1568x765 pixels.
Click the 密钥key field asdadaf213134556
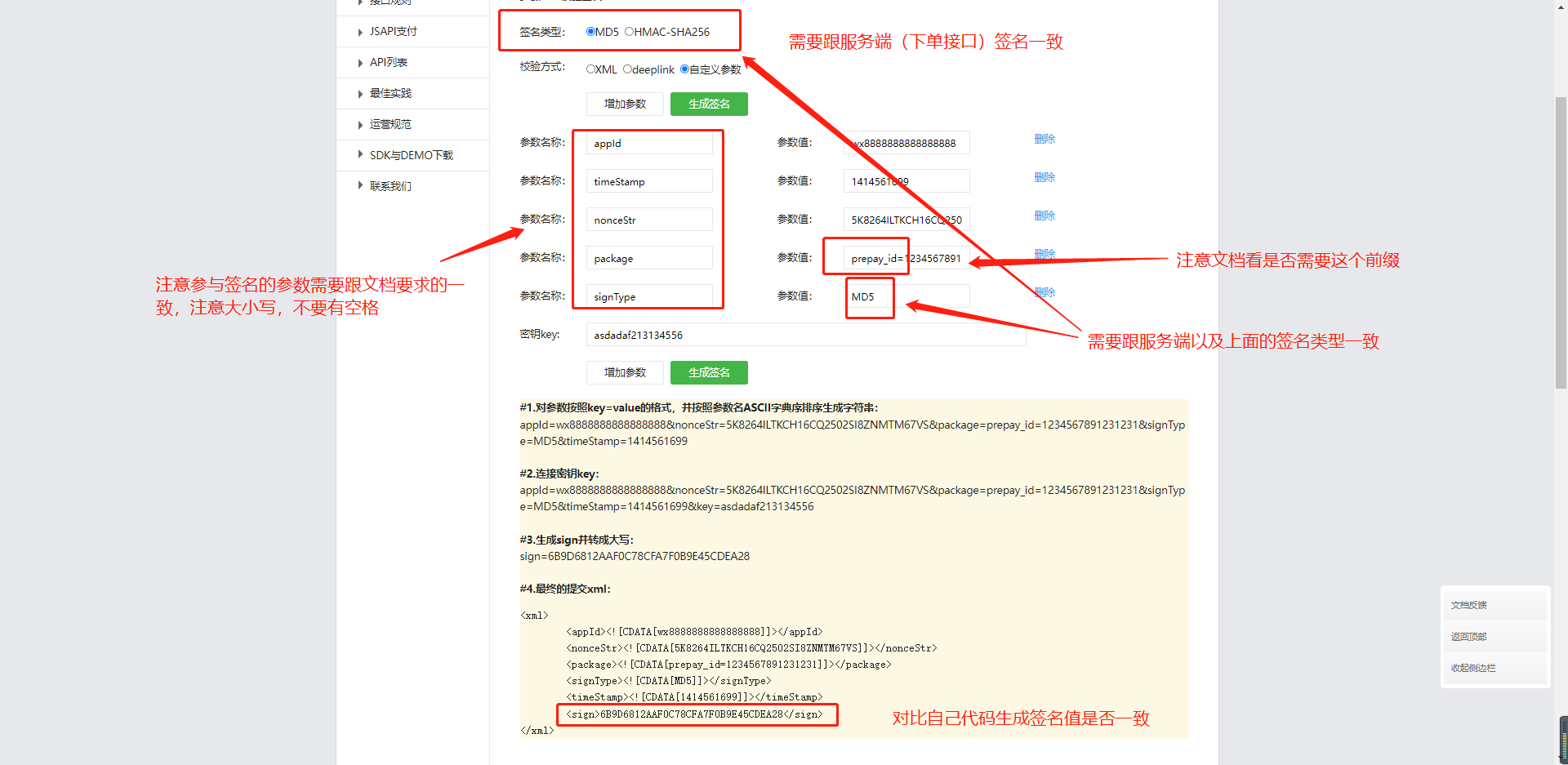[806, 335]
